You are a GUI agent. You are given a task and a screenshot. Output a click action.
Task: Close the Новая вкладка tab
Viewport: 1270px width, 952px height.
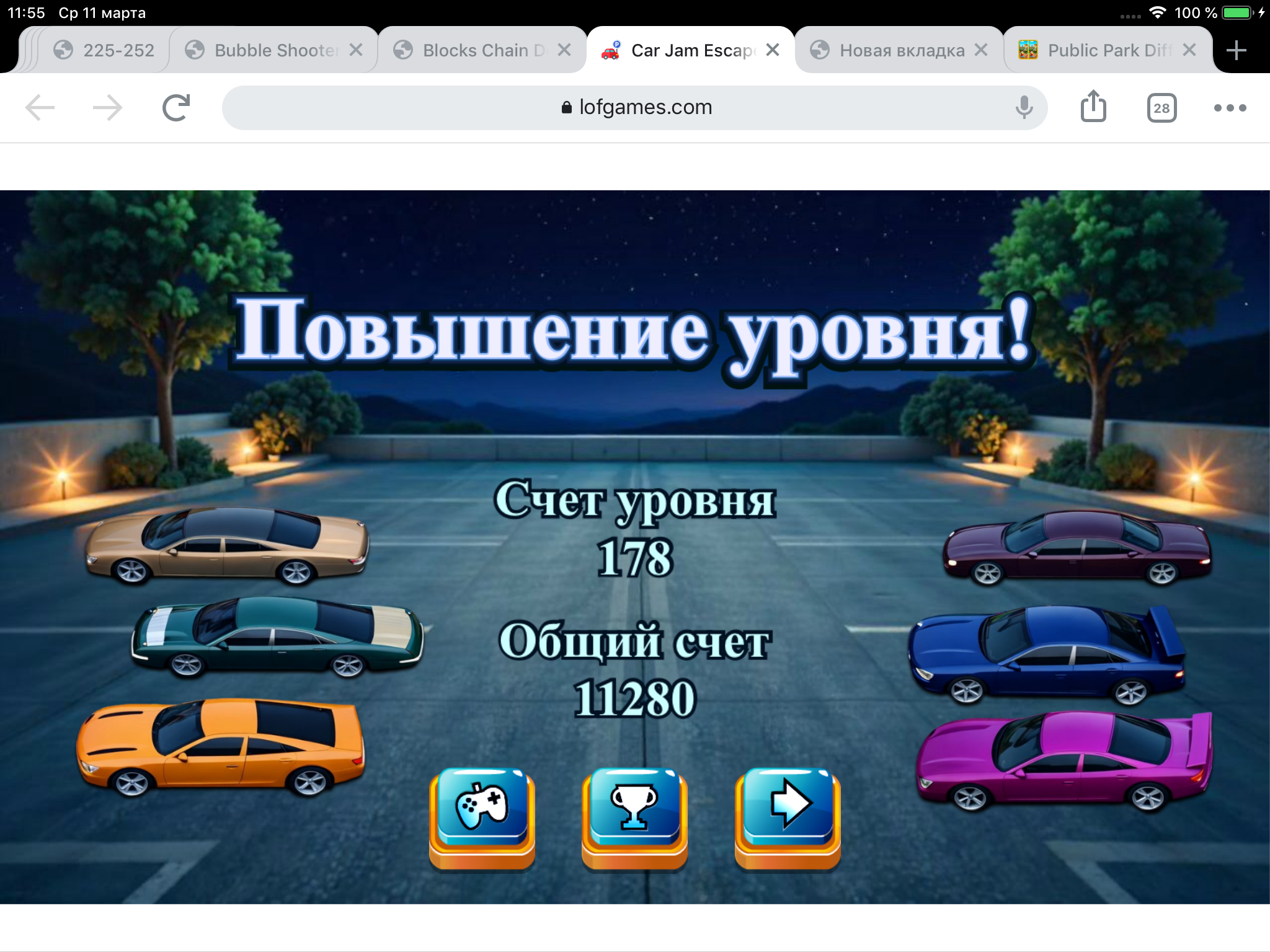[x=980, y=50]
